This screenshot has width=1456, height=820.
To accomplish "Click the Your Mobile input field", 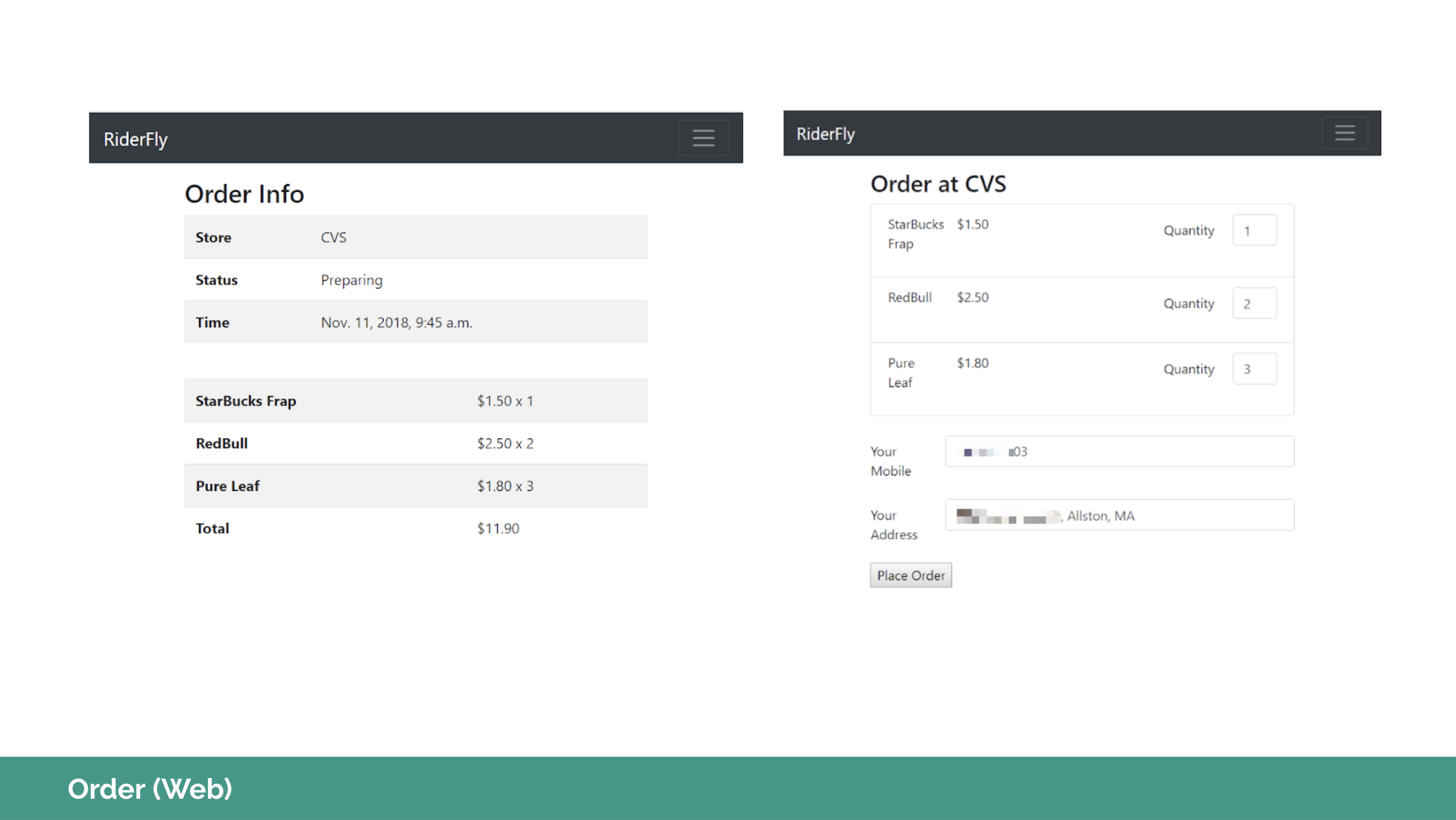I will click(1119, 451).
